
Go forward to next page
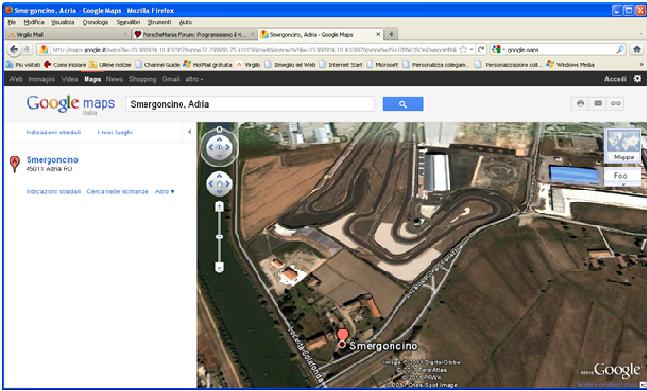(x=27, y=49)
